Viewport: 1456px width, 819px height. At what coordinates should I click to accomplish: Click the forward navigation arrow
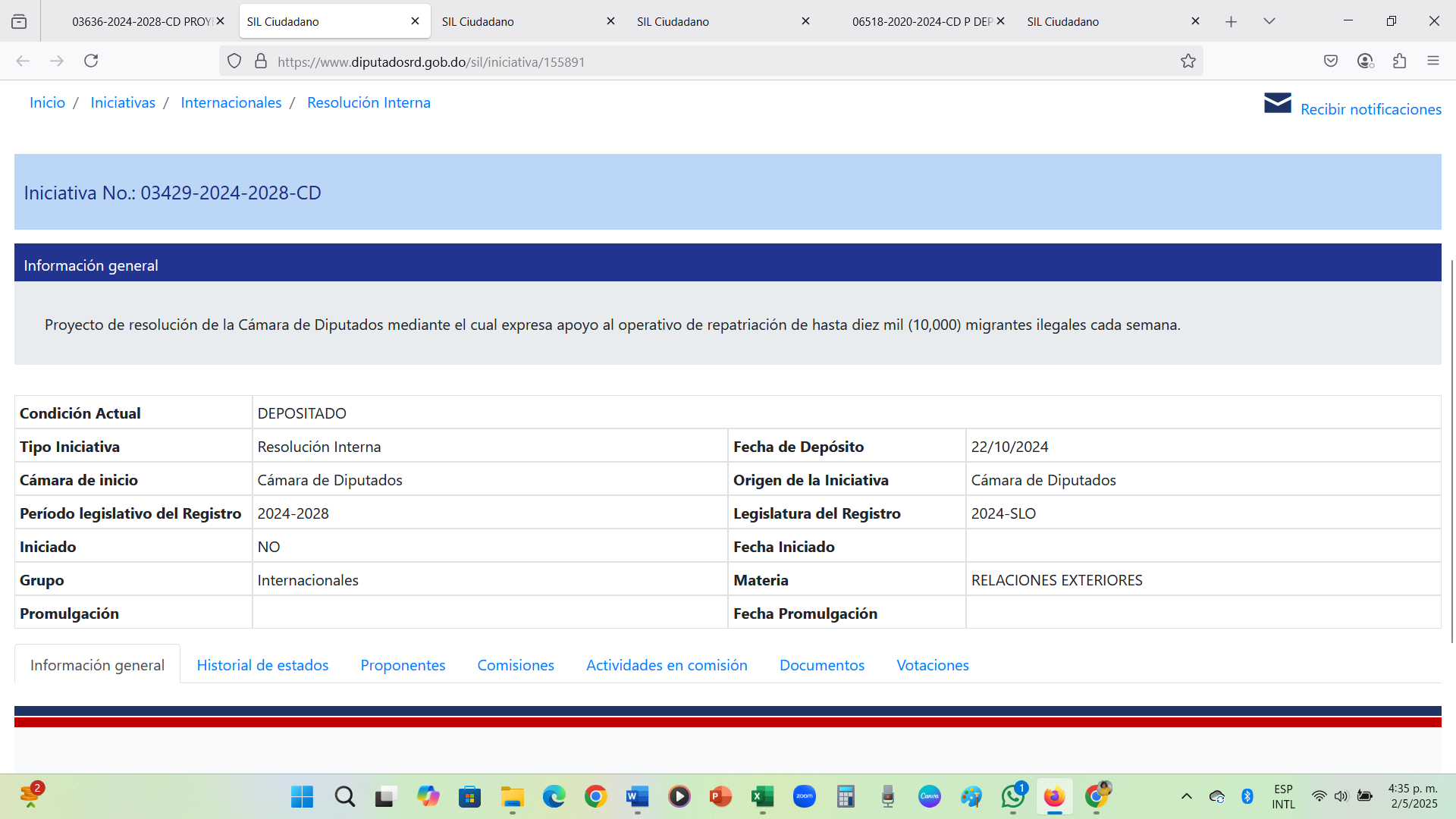57,61
